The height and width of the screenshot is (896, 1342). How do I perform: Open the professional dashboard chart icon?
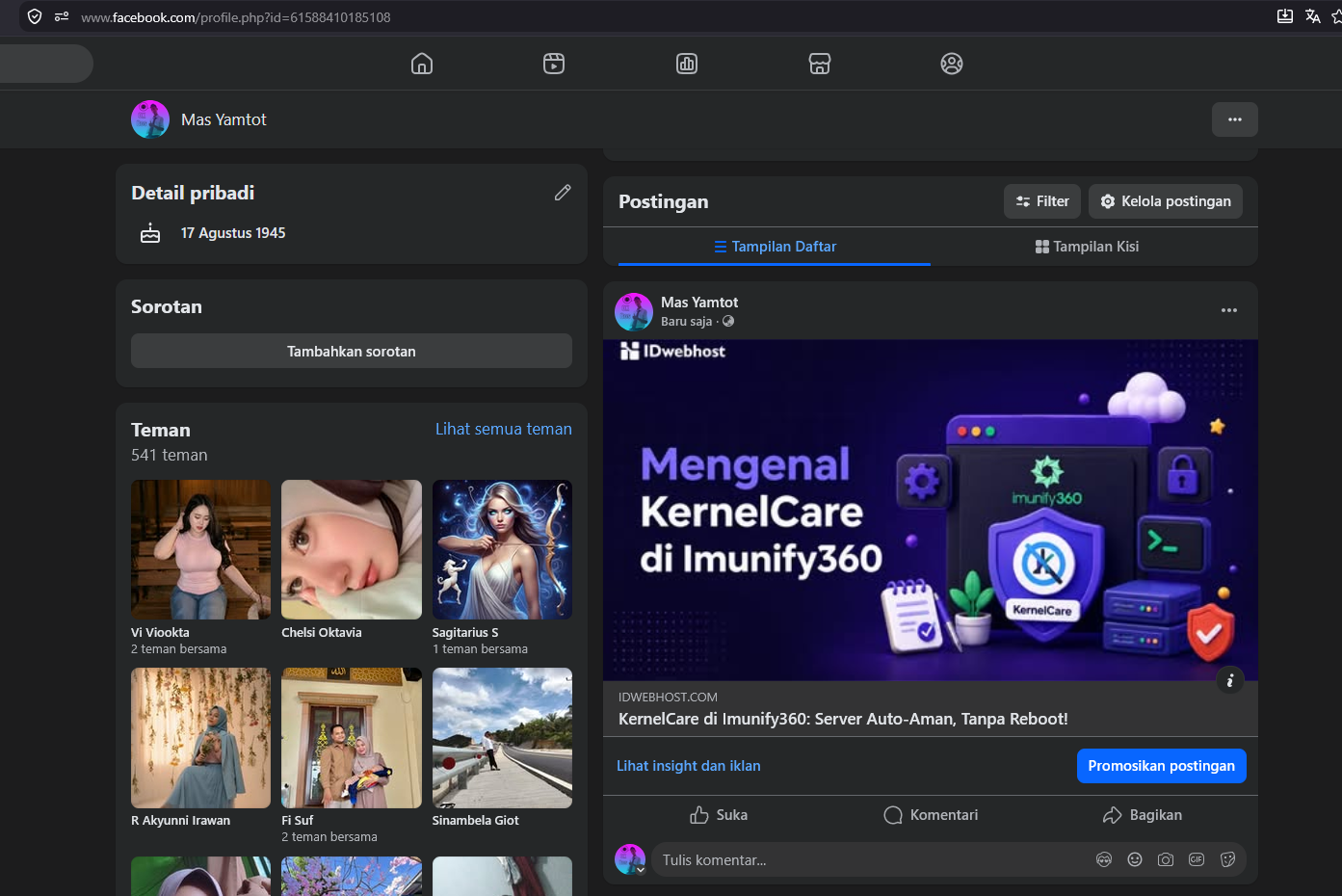(x=687, y=64)
